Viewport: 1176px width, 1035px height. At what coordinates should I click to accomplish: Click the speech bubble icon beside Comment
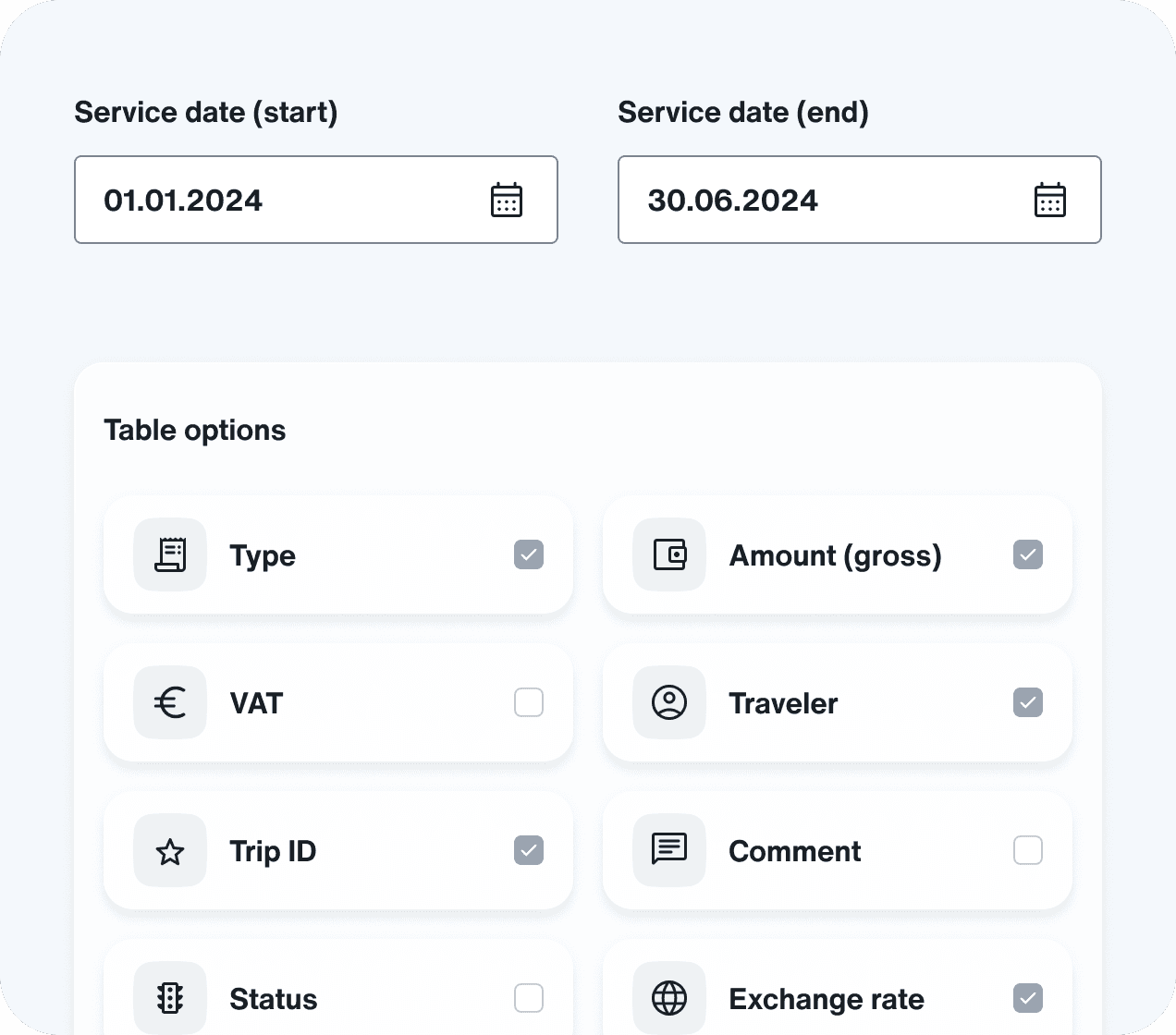pos(669,848)
